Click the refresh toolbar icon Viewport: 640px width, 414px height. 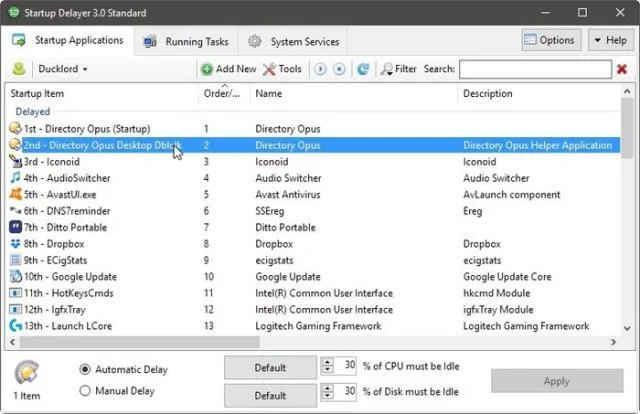pyautogui.click(x=363, y=69)
